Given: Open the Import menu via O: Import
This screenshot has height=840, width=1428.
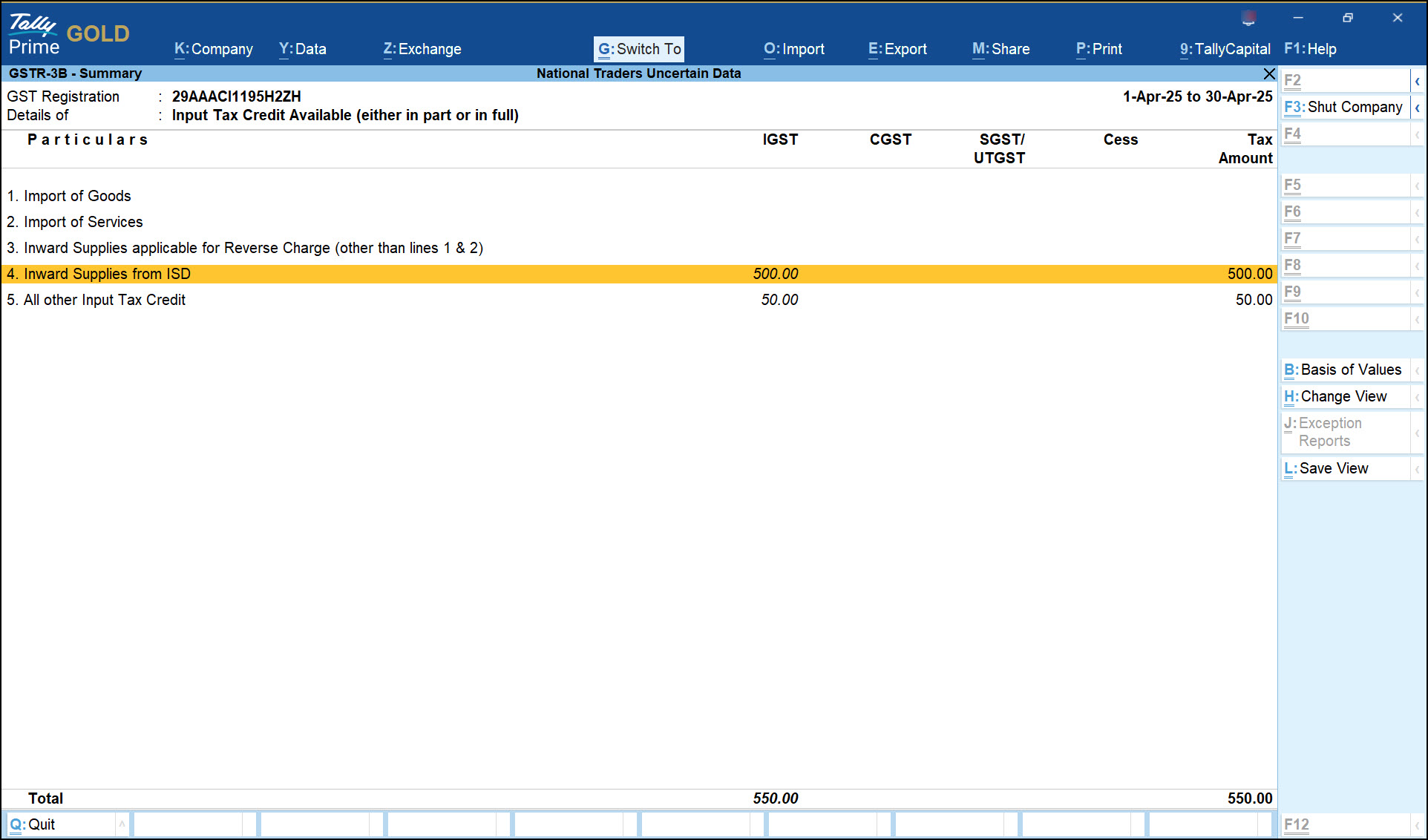Looking at the screenshot, I should (x=794, y=49).
